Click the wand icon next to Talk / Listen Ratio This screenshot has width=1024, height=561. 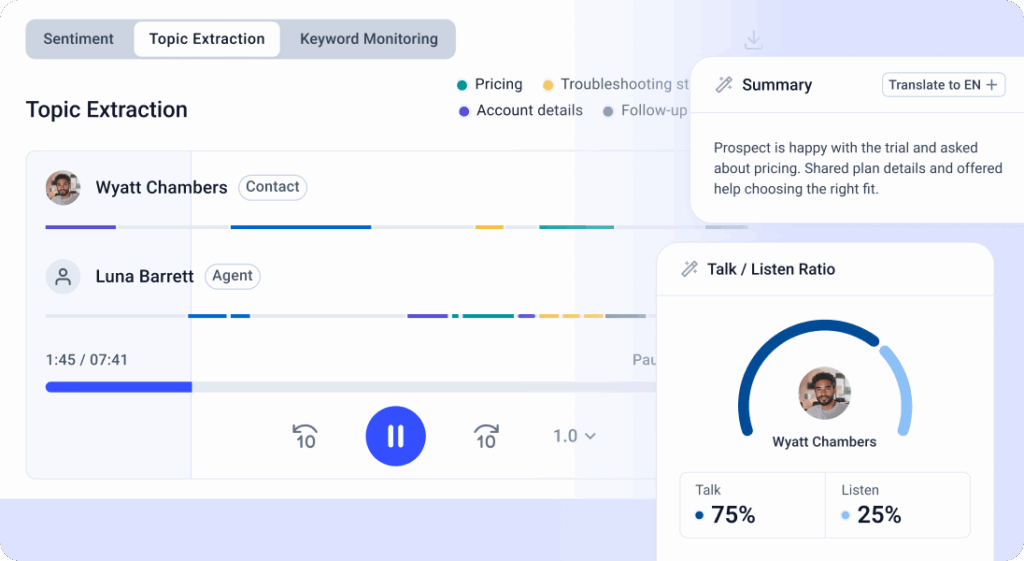pos(689,269)
